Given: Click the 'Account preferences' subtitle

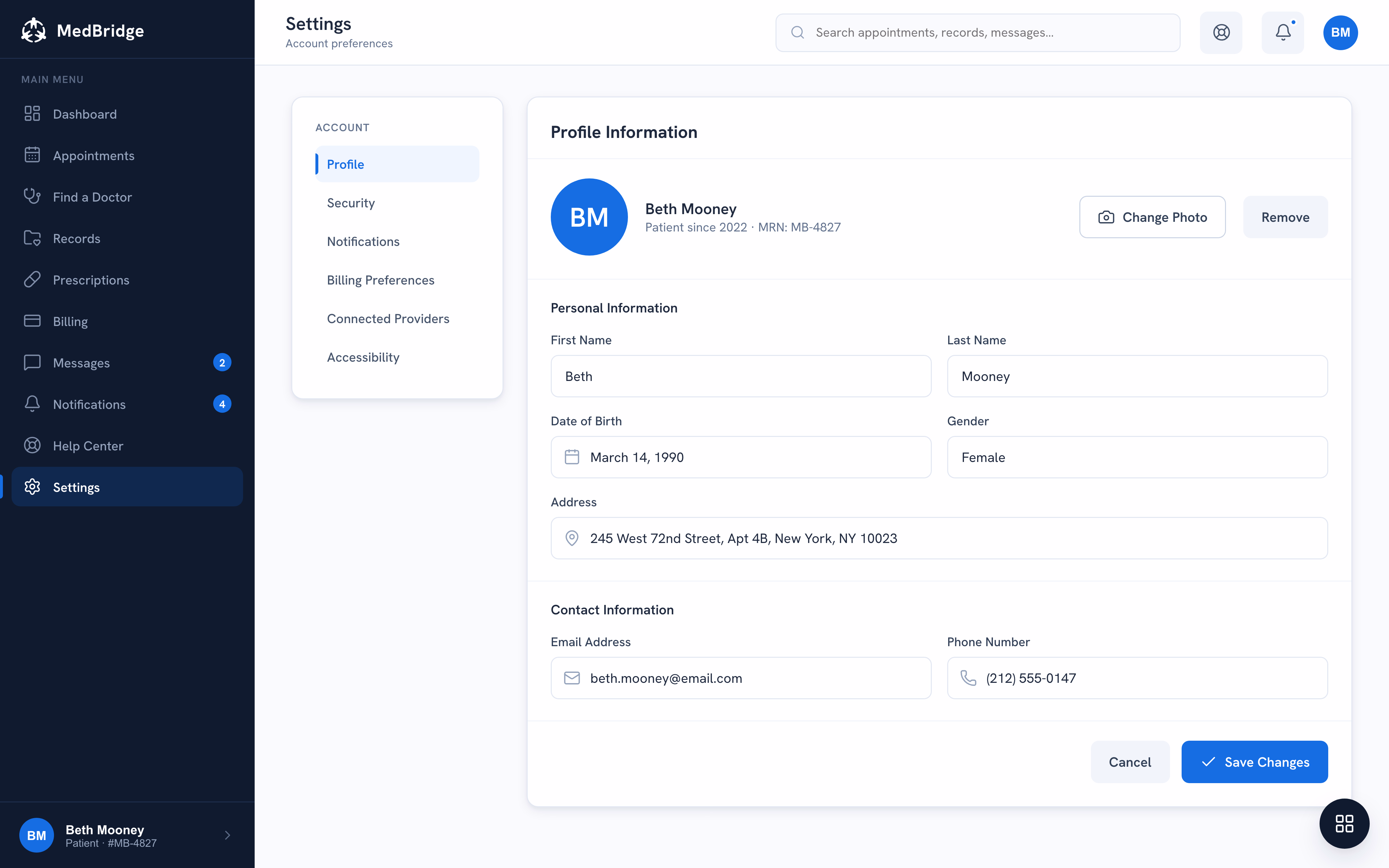Looking at the screenshot, I should click(339, 44).
